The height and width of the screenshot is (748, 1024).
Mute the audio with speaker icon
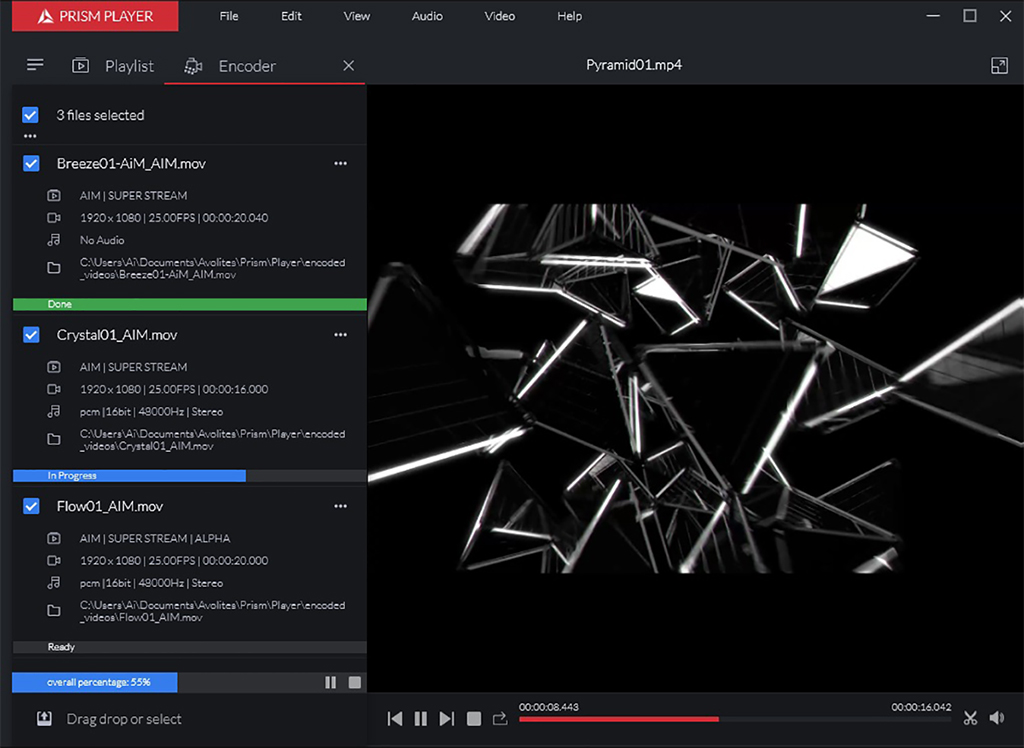997,717
